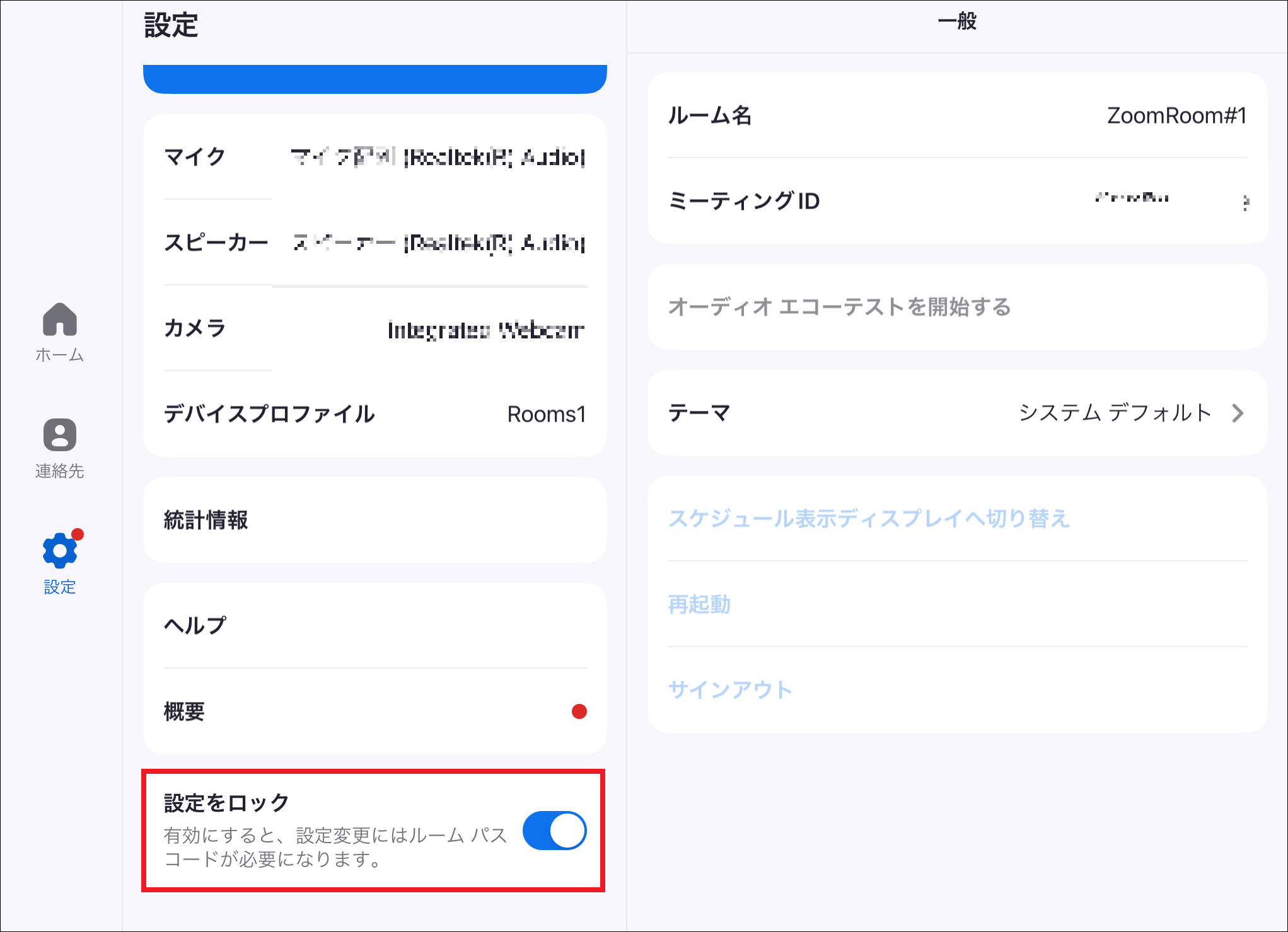1288x932 pixels.
Task: Switch to the scheduling display
Action: [869, 519]
